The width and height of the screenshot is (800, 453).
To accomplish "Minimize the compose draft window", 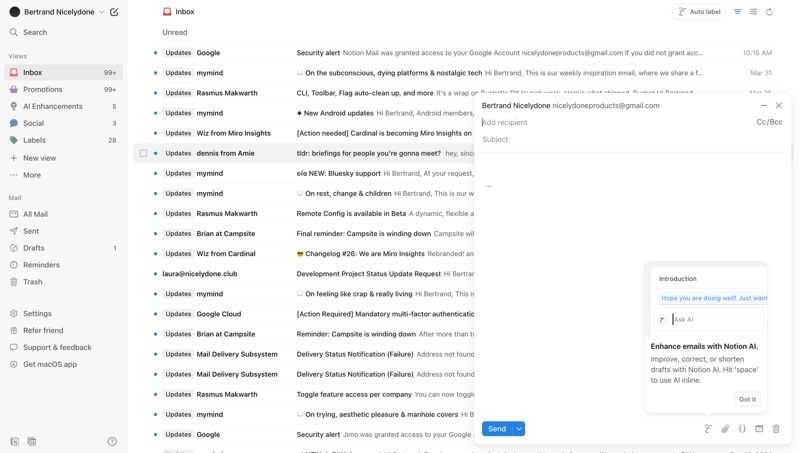I will [764, 106].
